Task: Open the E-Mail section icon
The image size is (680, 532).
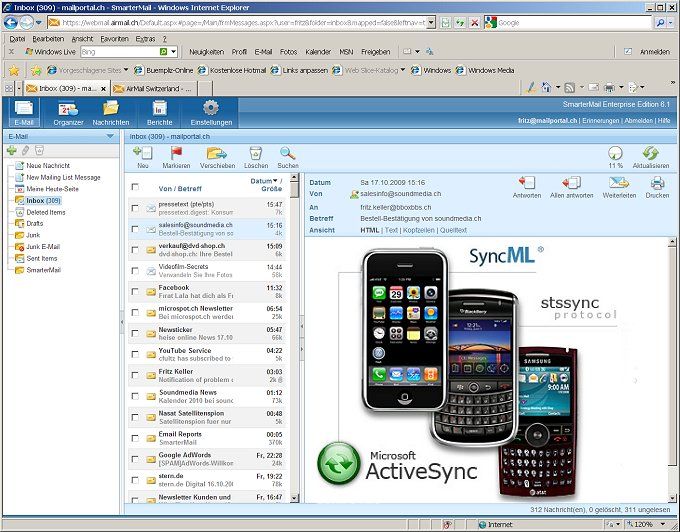Action: pos(23,108)
